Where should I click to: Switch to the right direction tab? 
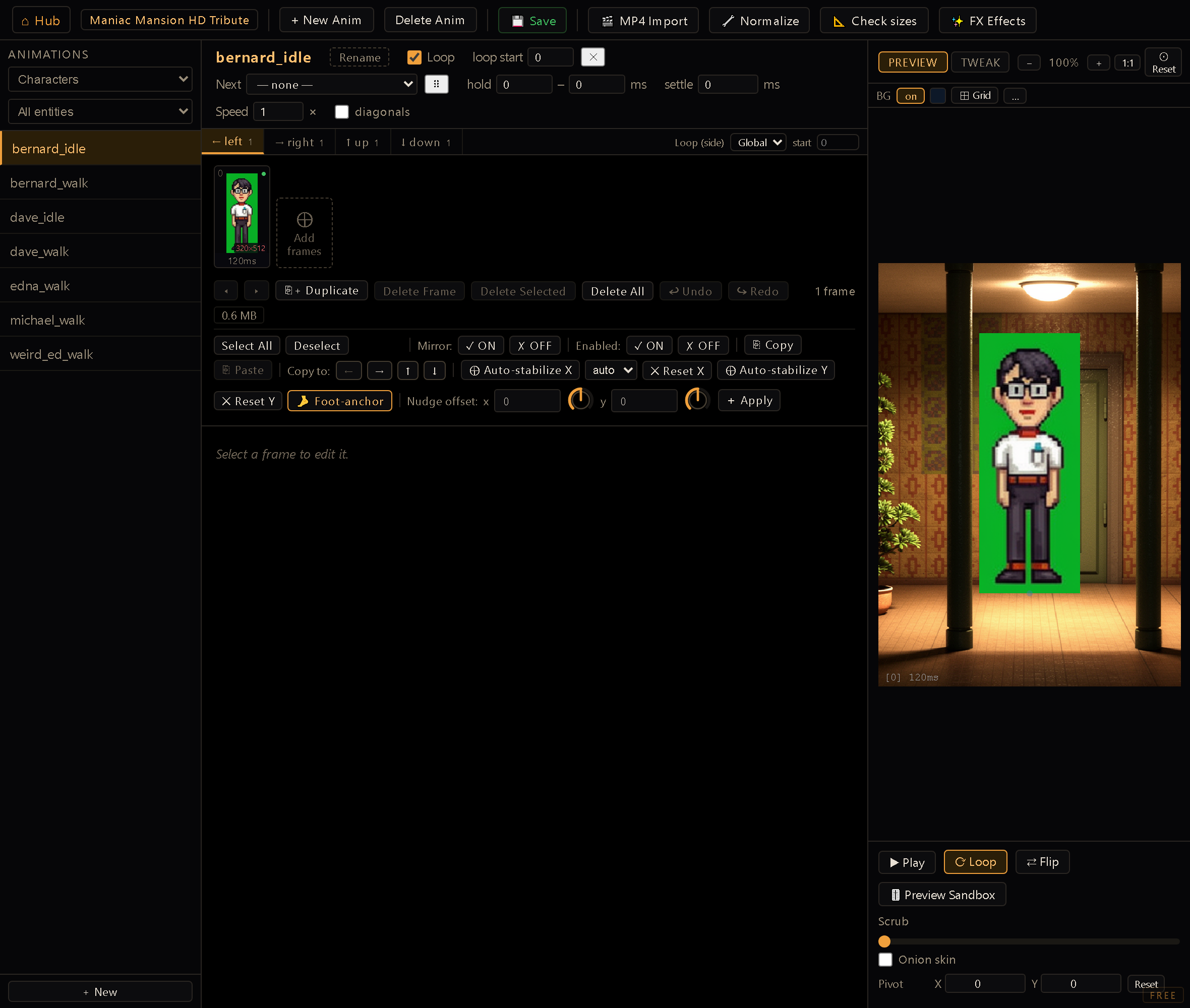pyautogui.click(x=300, y=142)
